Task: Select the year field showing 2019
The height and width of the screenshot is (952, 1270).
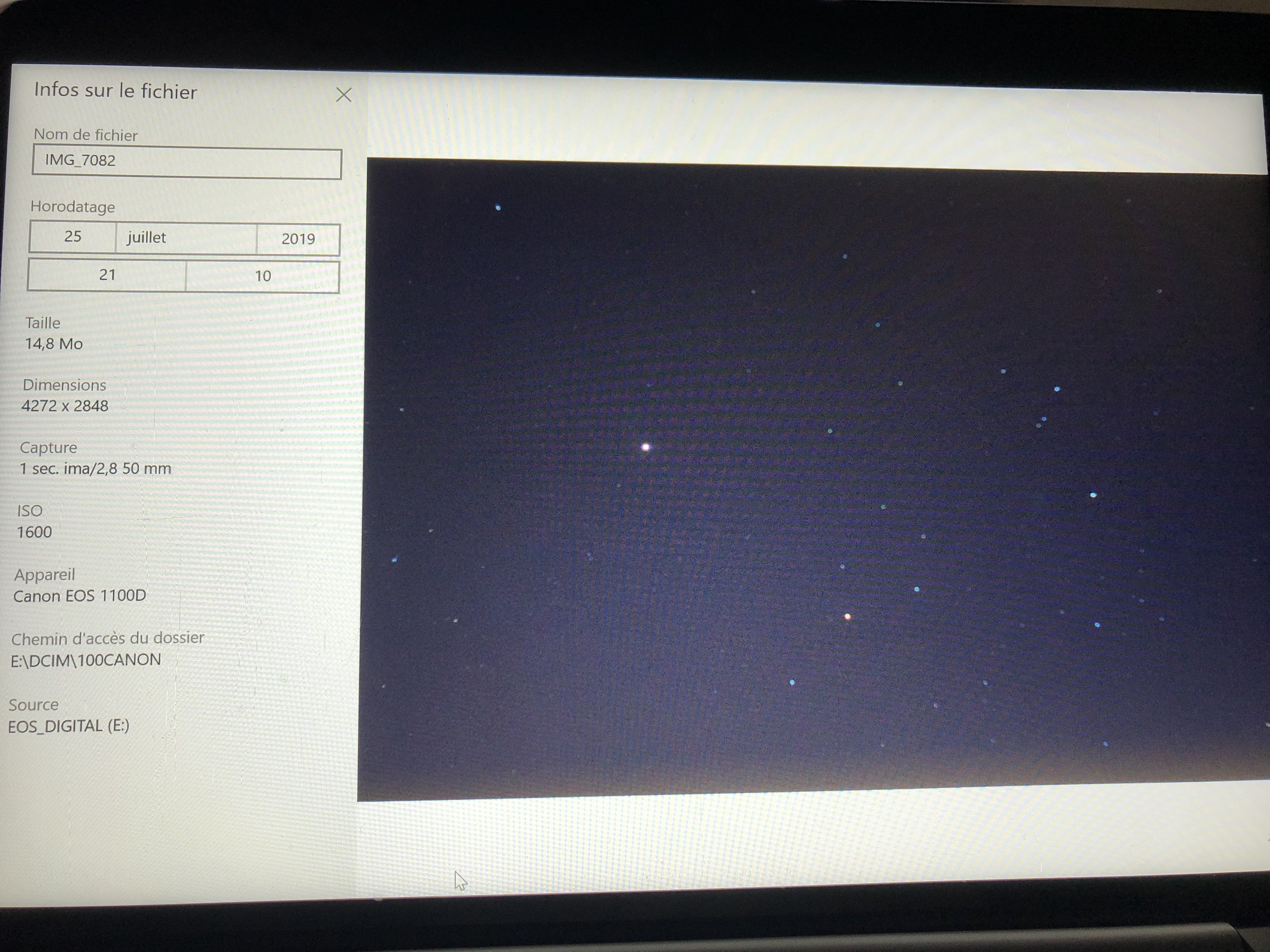Action: [x=297, y=239]
